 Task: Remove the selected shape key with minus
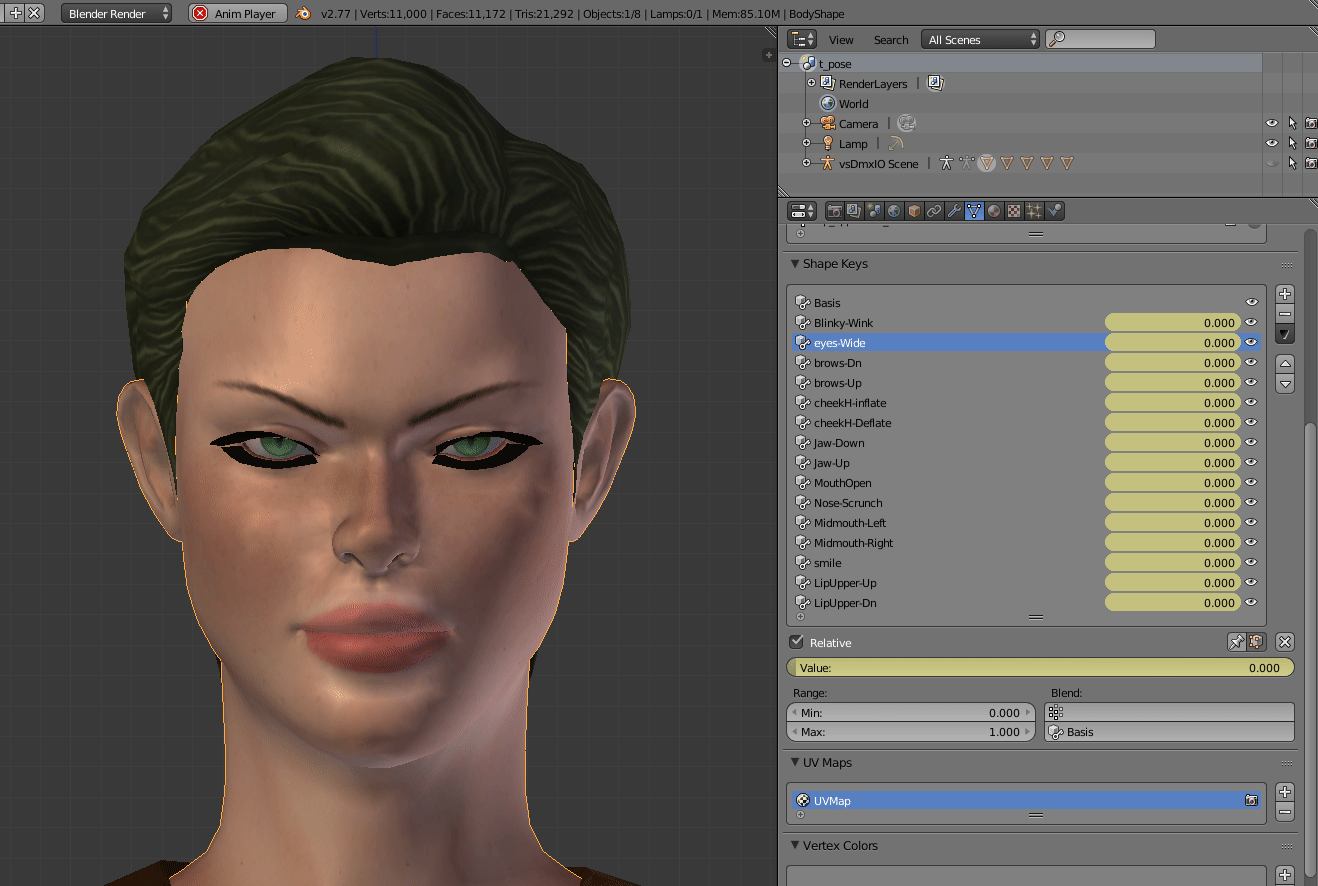(1285, 314)
